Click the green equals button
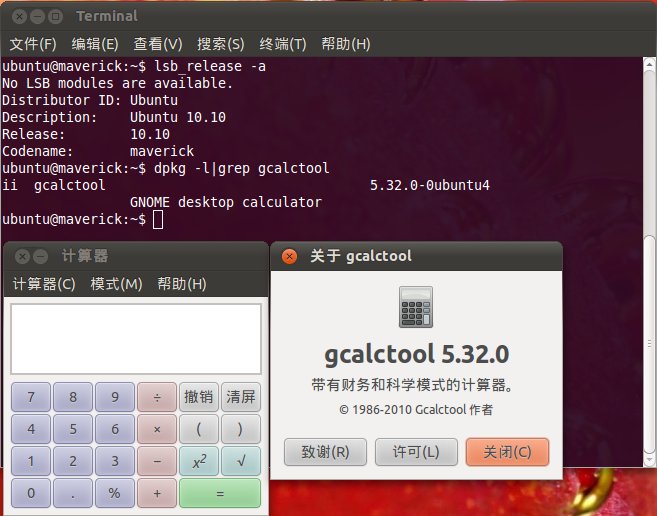This screenshot has width=657, height=516. [220, 493]
